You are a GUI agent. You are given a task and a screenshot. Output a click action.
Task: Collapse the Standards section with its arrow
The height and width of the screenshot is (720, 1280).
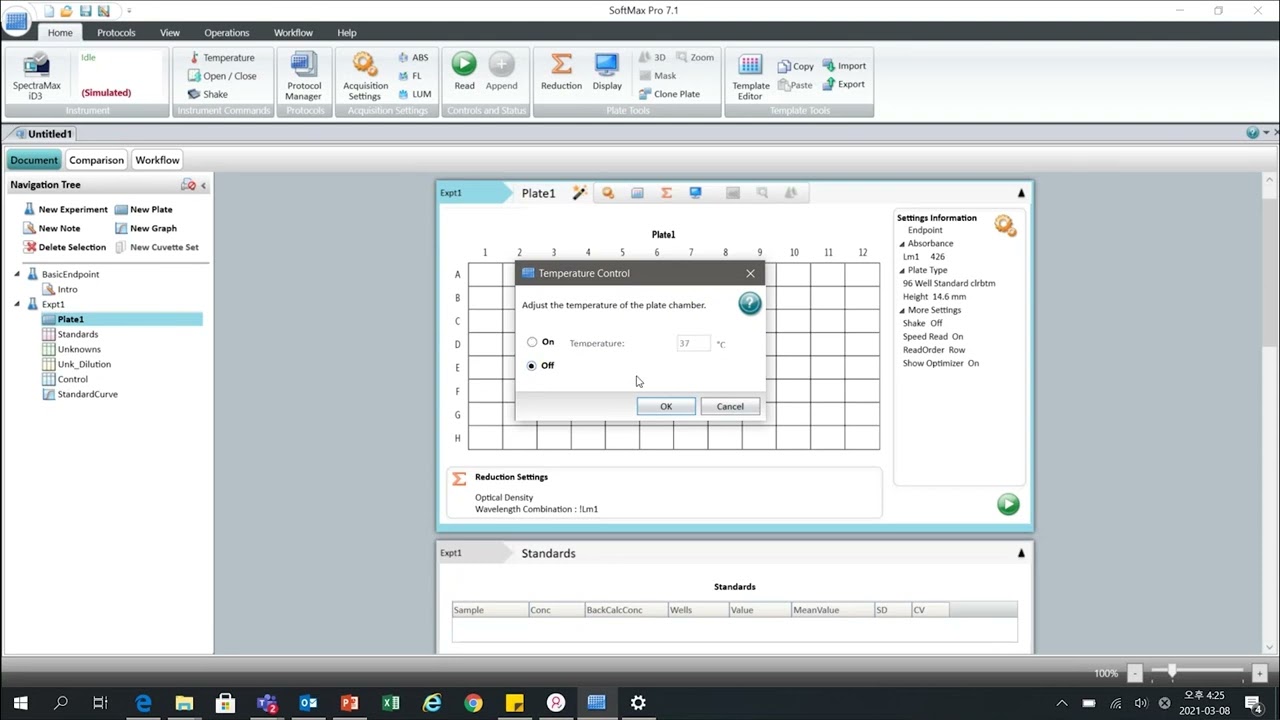(1021, 553)
